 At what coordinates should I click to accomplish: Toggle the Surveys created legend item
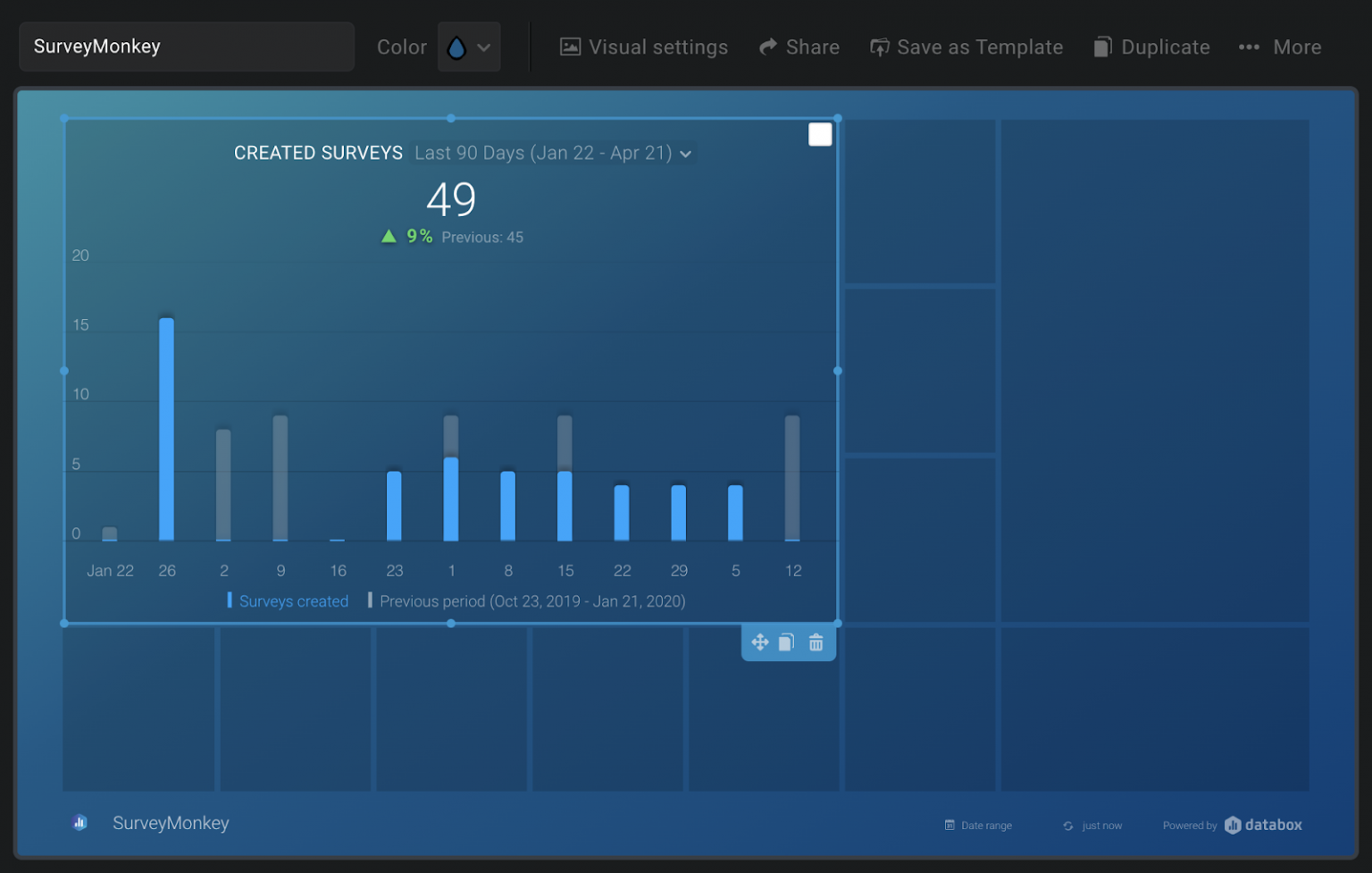(x=287, y=600)
